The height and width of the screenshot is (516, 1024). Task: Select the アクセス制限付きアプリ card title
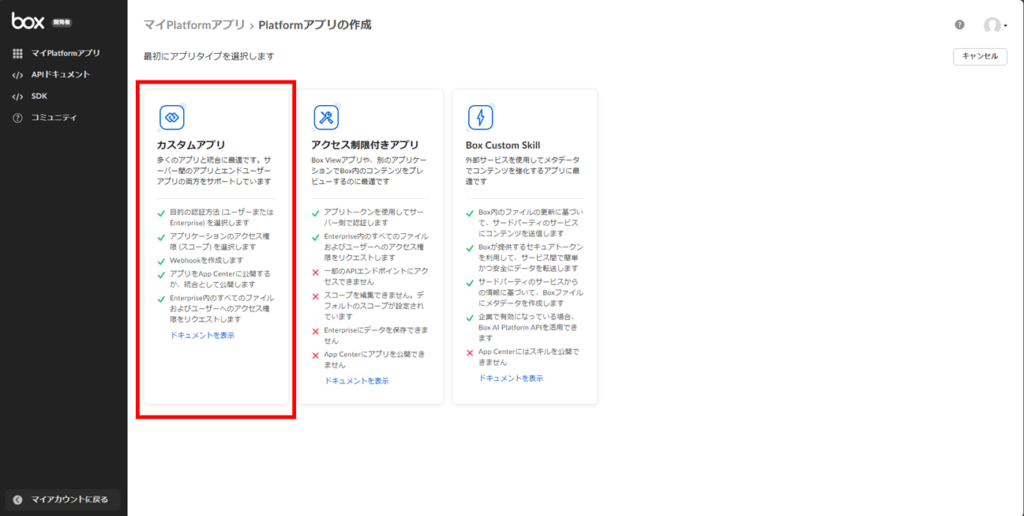[x=364, y=145]
